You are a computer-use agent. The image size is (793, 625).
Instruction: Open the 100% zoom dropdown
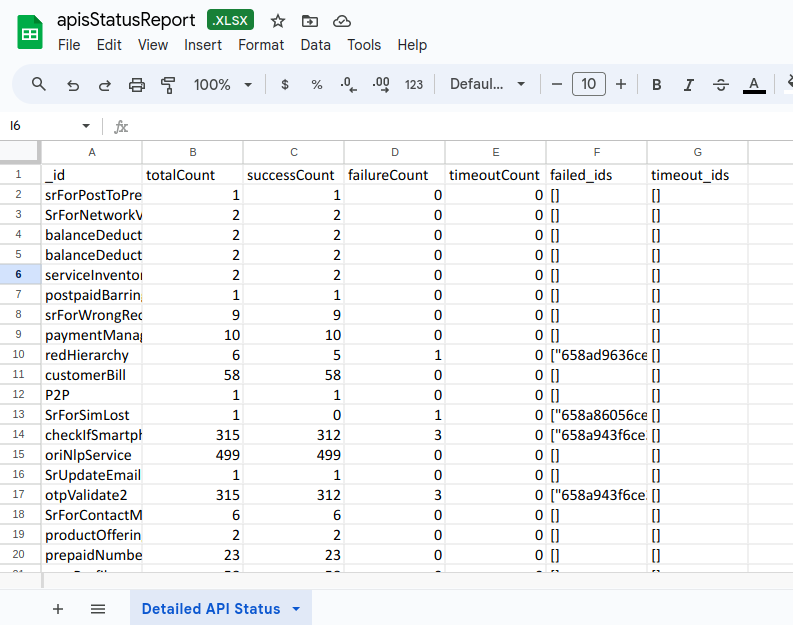(223, 85)
